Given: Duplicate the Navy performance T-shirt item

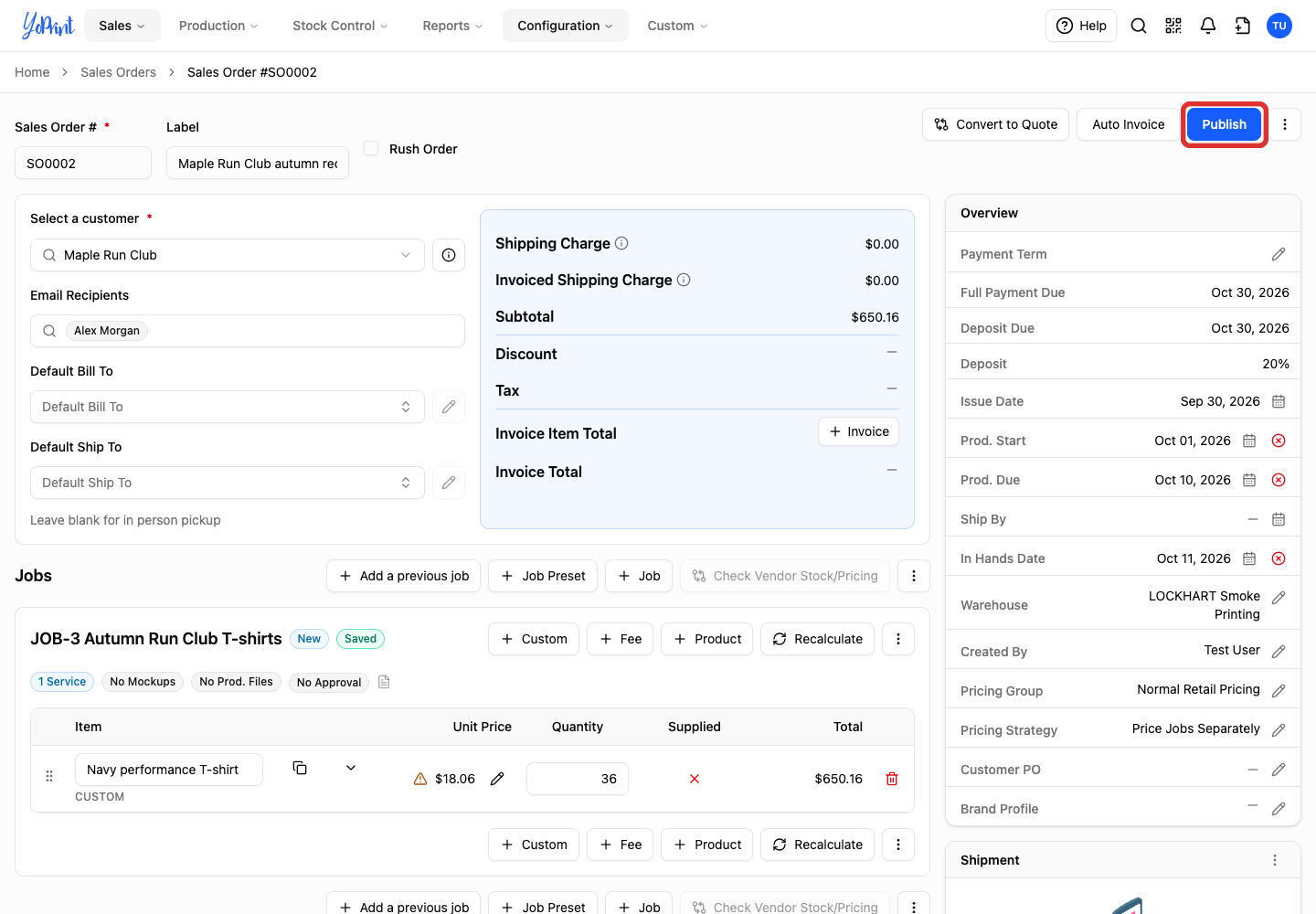Looking at the screenshot, I should click(x=300, y=768).
